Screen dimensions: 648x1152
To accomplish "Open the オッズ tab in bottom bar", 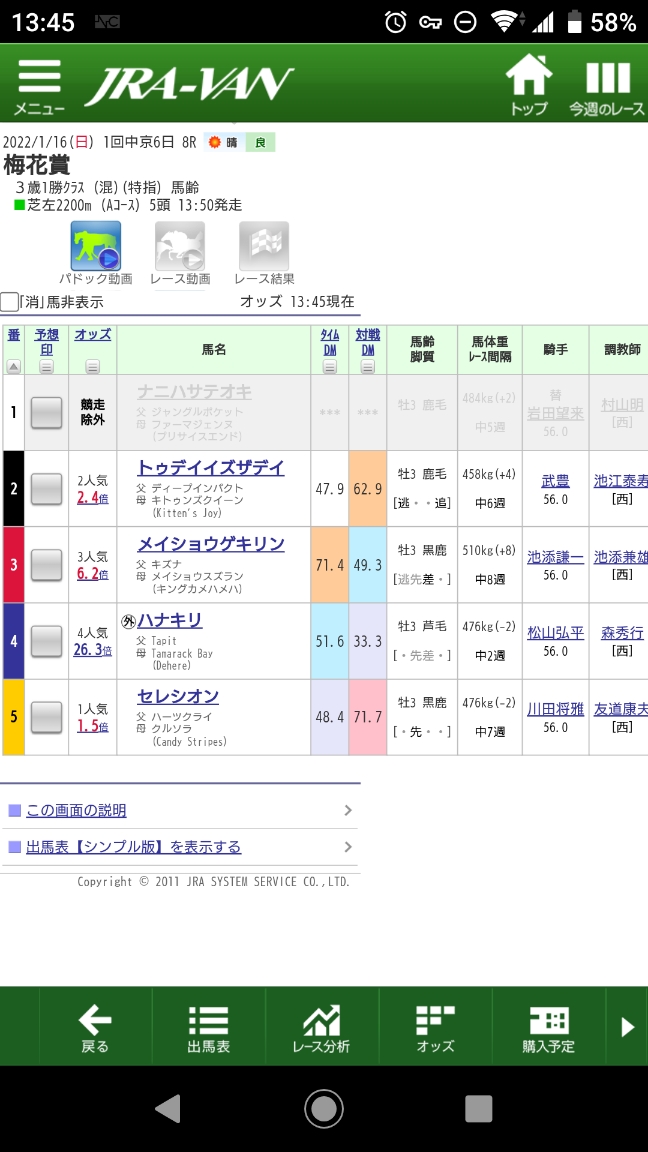I will point(435,1028).
